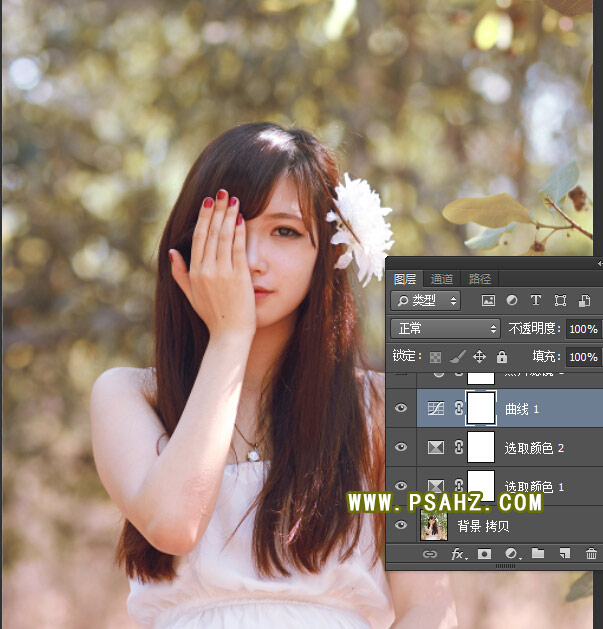Click the 背景 拷贝 layer thumbnail
Image resolution: width=603 pixels, height=629 pixels.
point(434,525)
